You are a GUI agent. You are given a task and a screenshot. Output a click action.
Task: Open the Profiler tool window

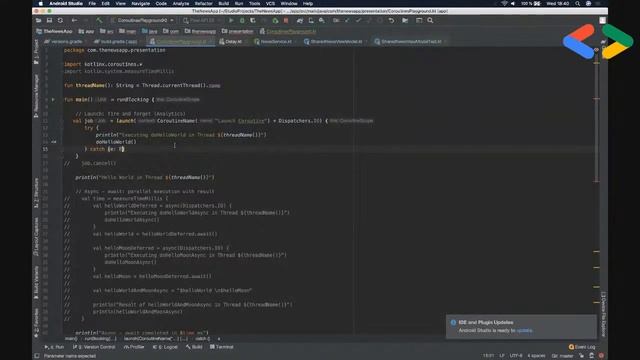pyautogui.click(x=134, y=347)
